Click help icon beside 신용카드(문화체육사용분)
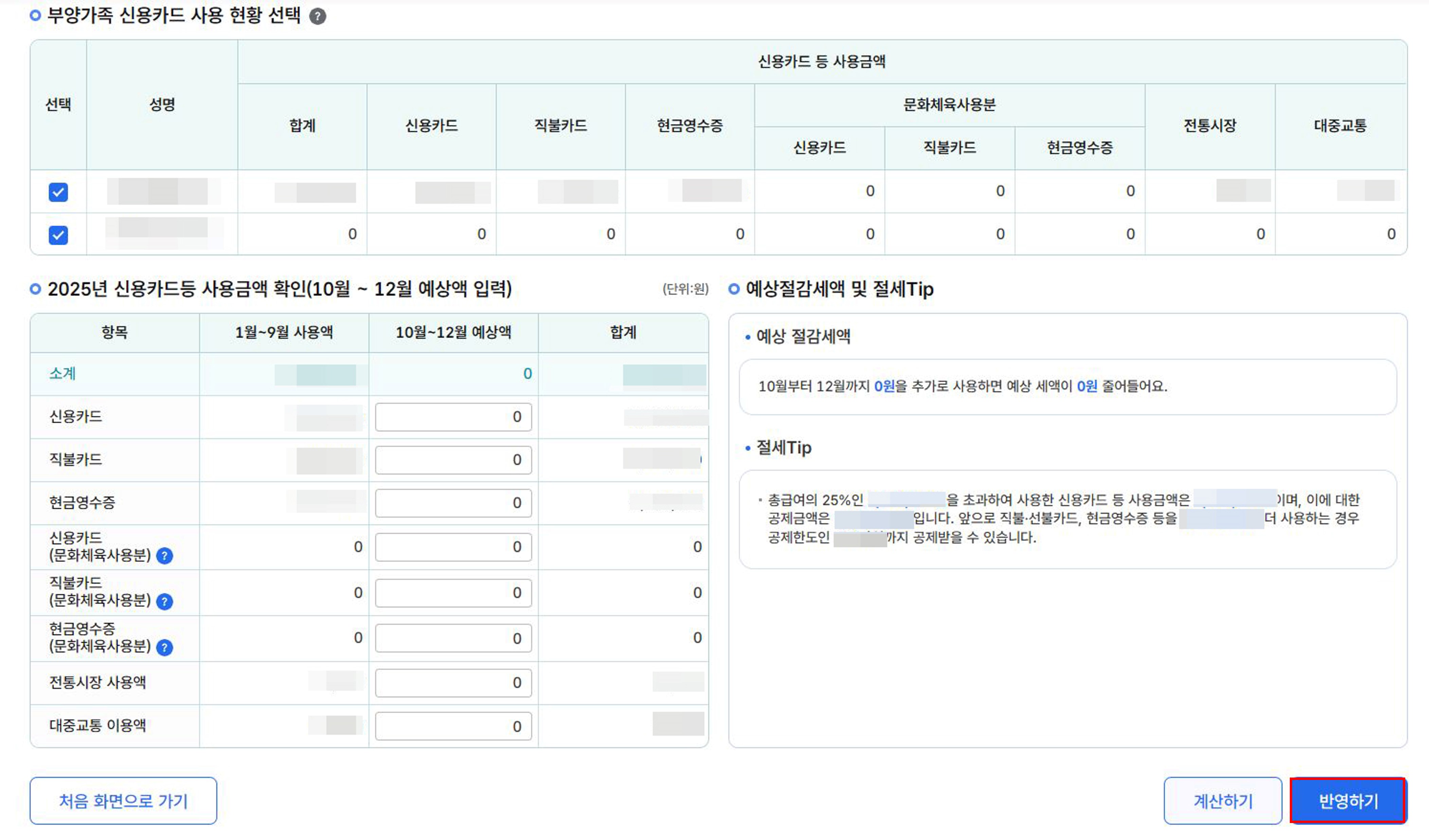 coord(164,556)
